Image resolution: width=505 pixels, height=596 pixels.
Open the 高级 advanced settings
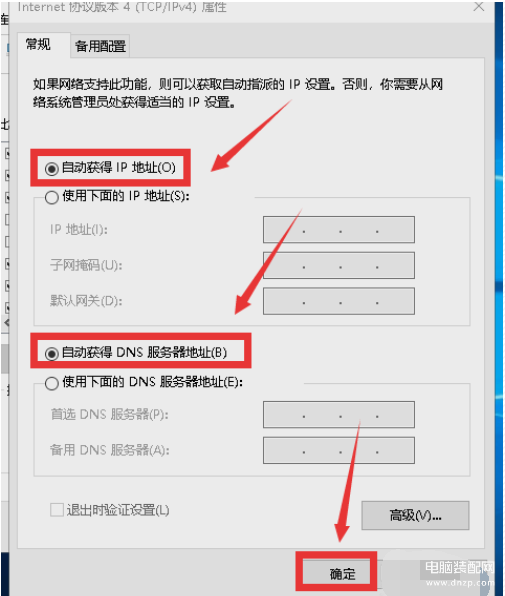[x=415, y=515]
